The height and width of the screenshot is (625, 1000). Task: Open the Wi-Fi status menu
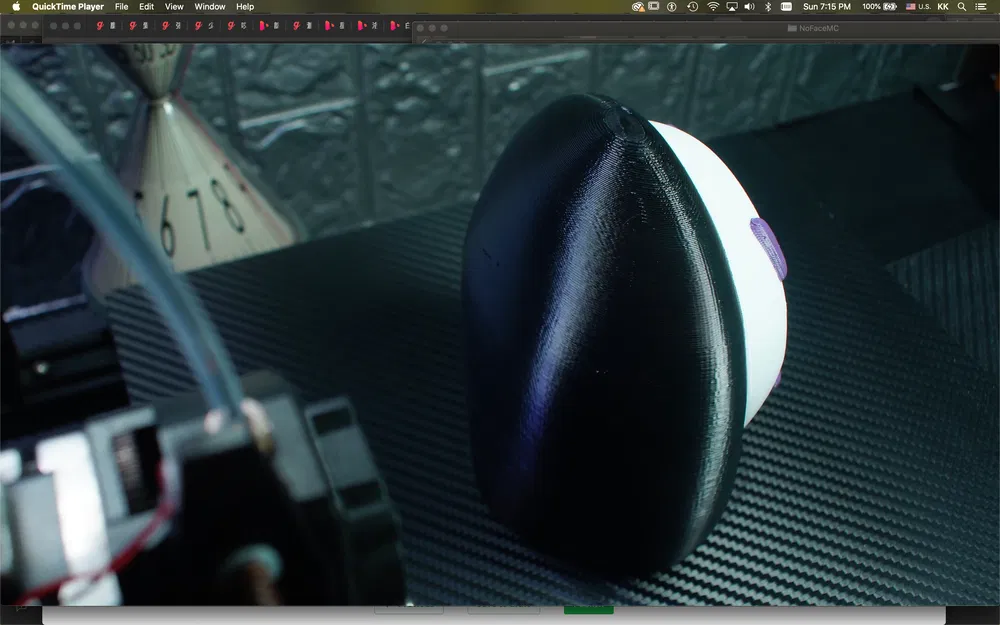click(x=713, y=6)
